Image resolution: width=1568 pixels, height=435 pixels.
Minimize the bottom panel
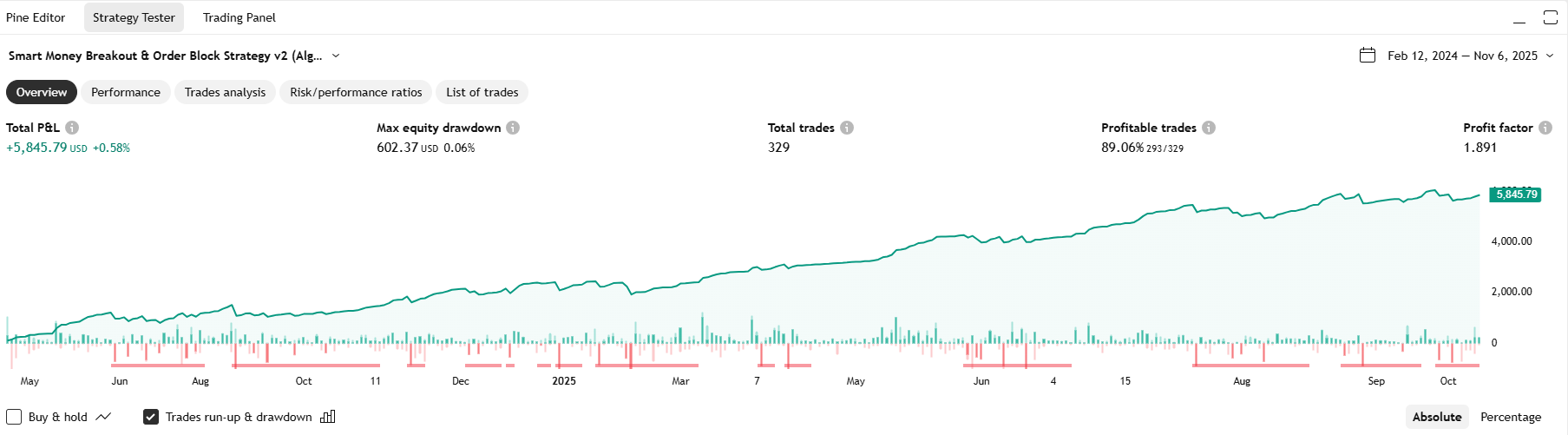pyautogui.click(x=1519, y=19)
